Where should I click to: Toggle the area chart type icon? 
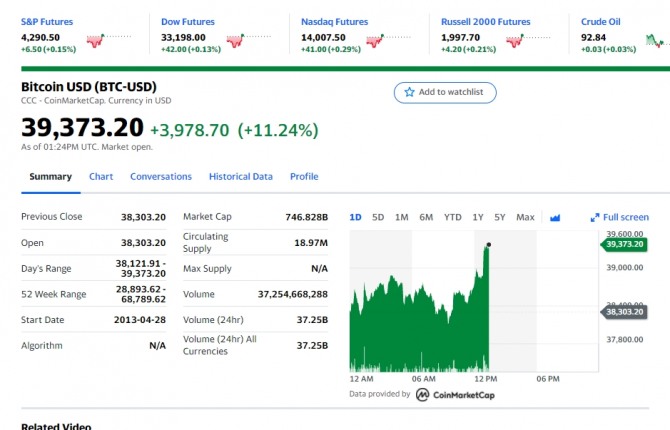pos(556,217)
